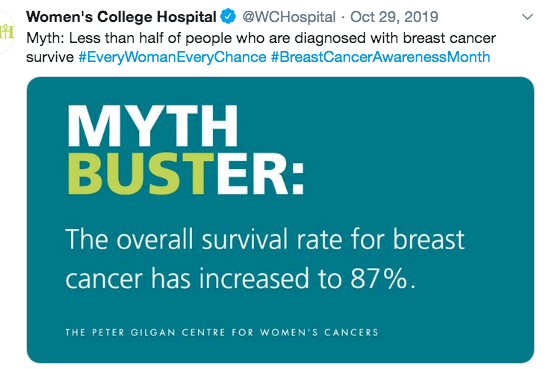546x369 pixels.
Task: Open the #EveryWomanEveryChance hashtag
Action: (172, 57)
